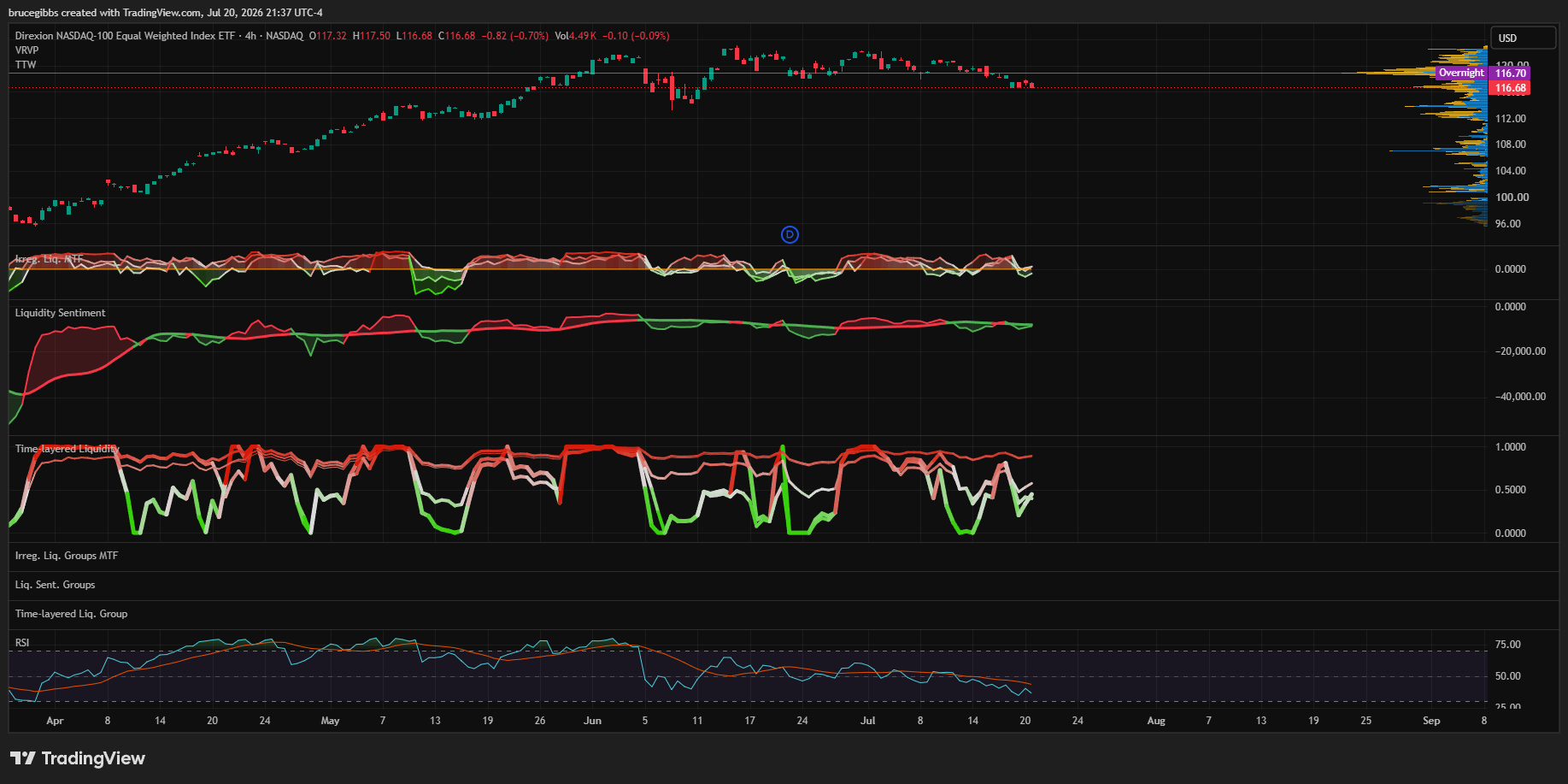This screenshot has width=1568, height=784.
Task: Click the 0.5000 scale value
Action: 1510,490
